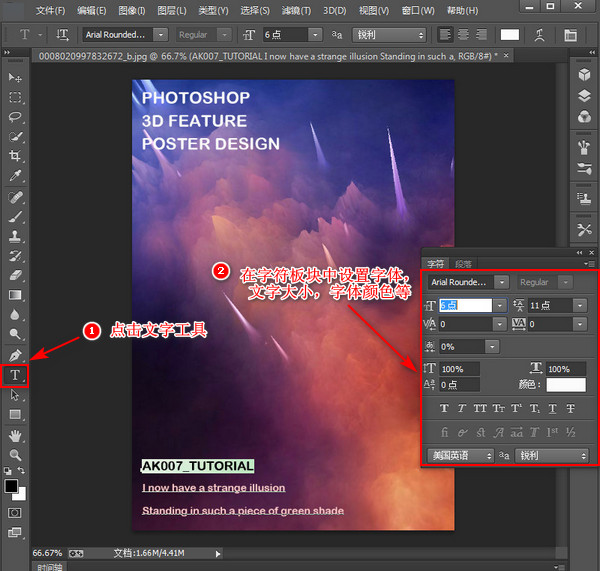The width and height of the screenshot is (600, 571).
Task: Swap foreground and background colors icon
Action: [x=21, y=470]
